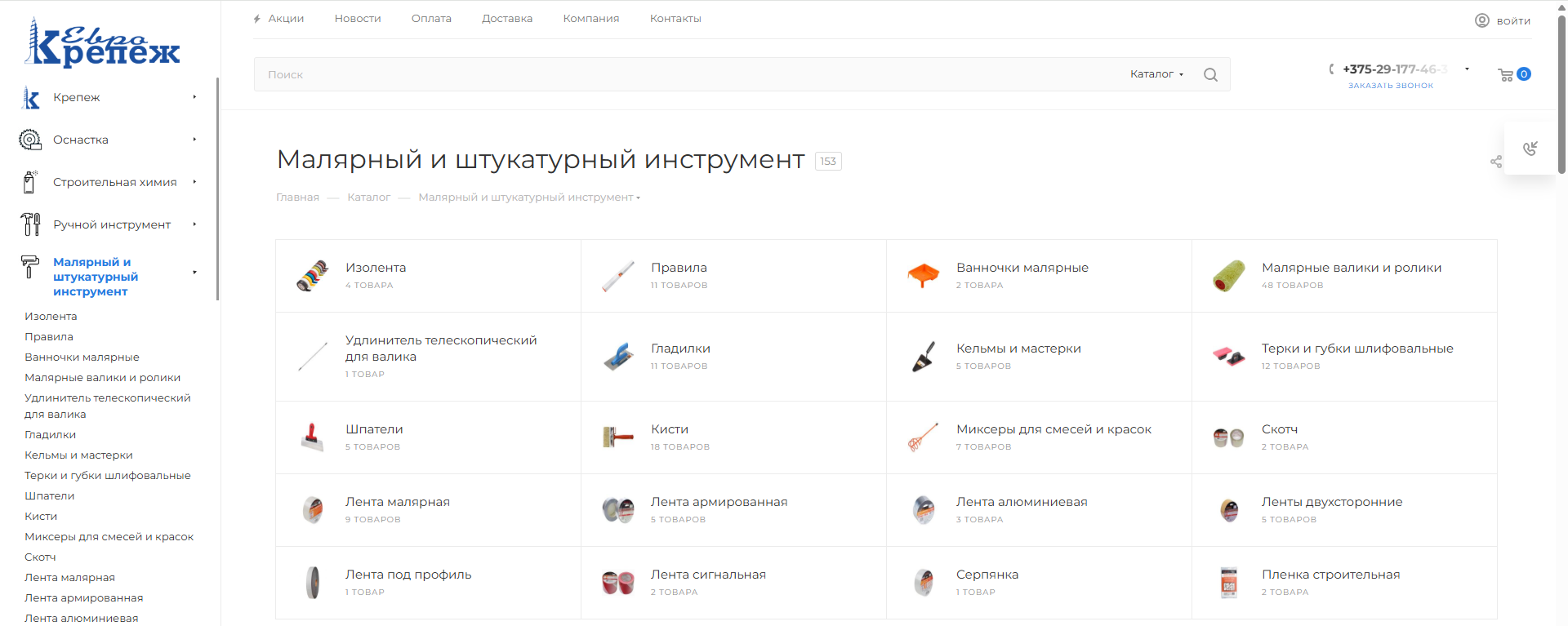This screenshot has height=626, width=1568.
Task: Open the Серпянка category link
Action: [x=987, y=575]
